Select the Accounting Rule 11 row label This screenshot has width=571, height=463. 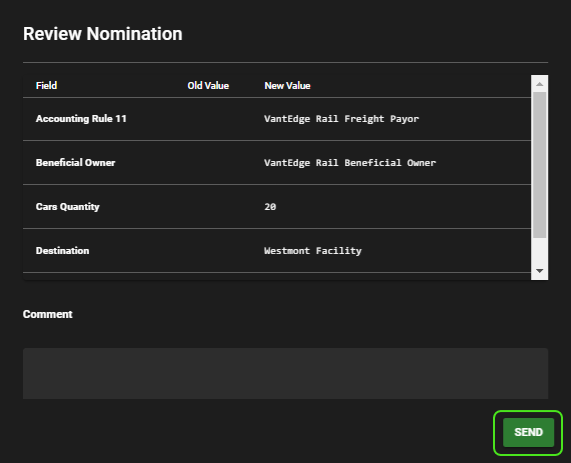(81, 119)
